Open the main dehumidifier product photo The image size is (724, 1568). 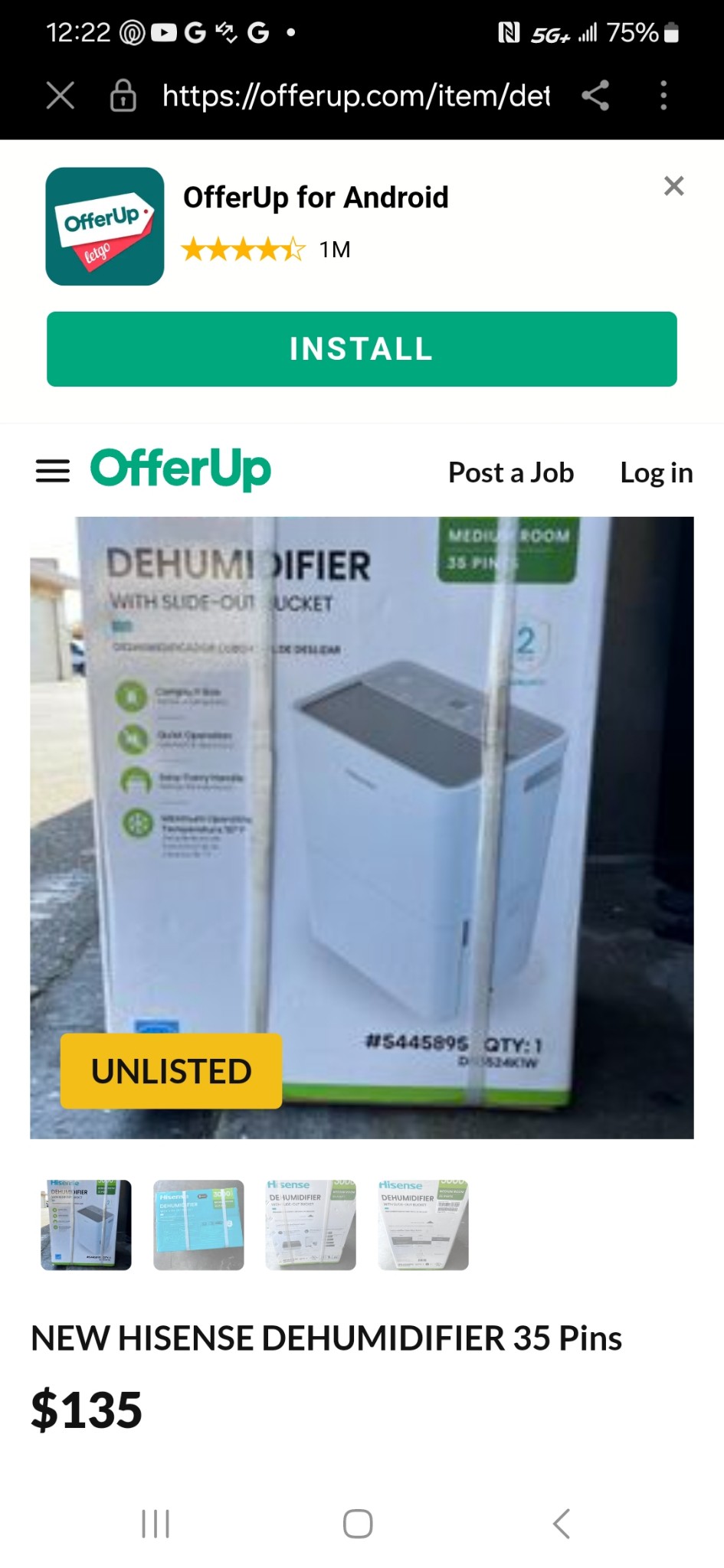362,828
